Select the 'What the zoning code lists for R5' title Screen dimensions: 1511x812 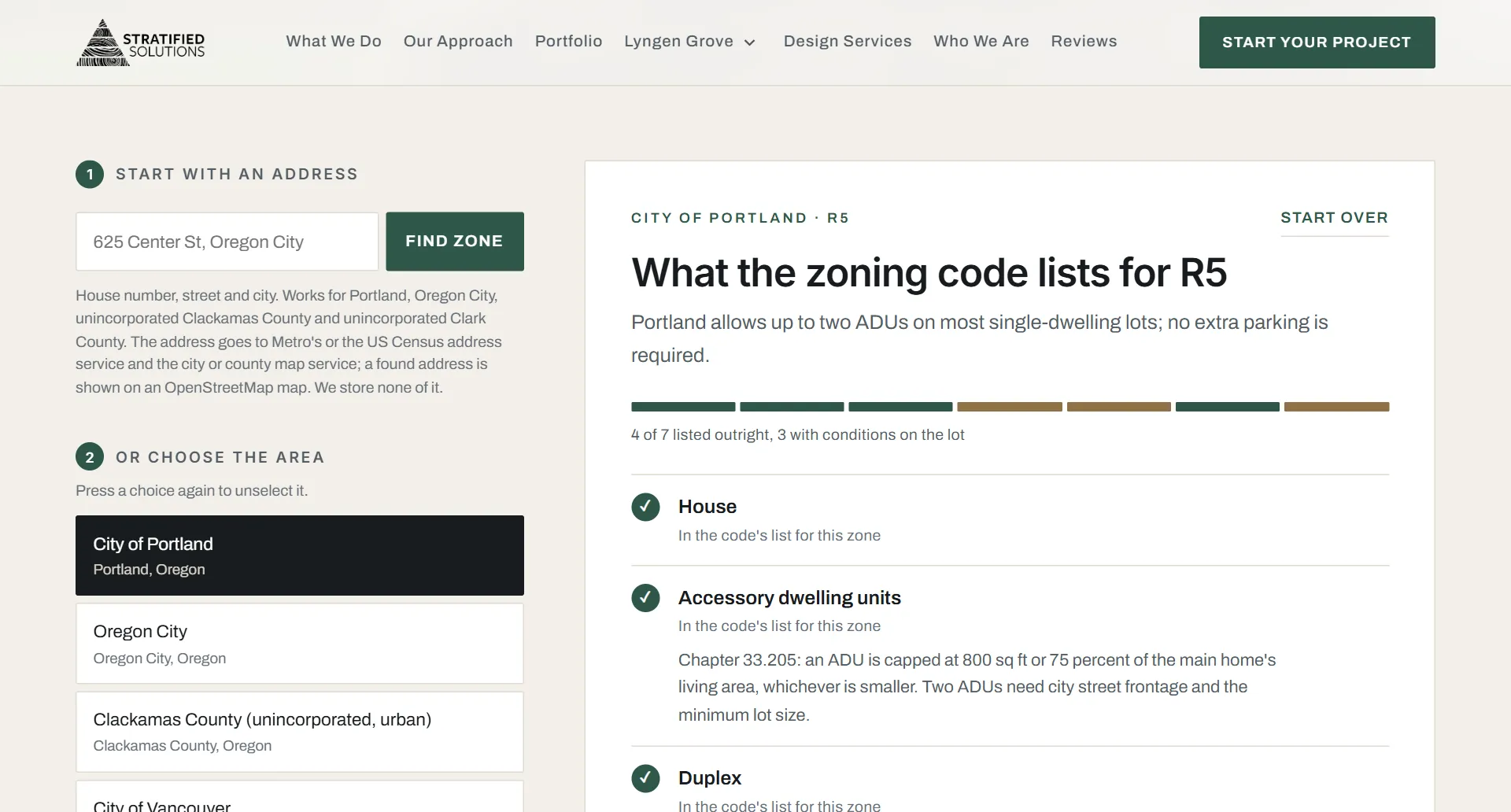tap(929, 273)
